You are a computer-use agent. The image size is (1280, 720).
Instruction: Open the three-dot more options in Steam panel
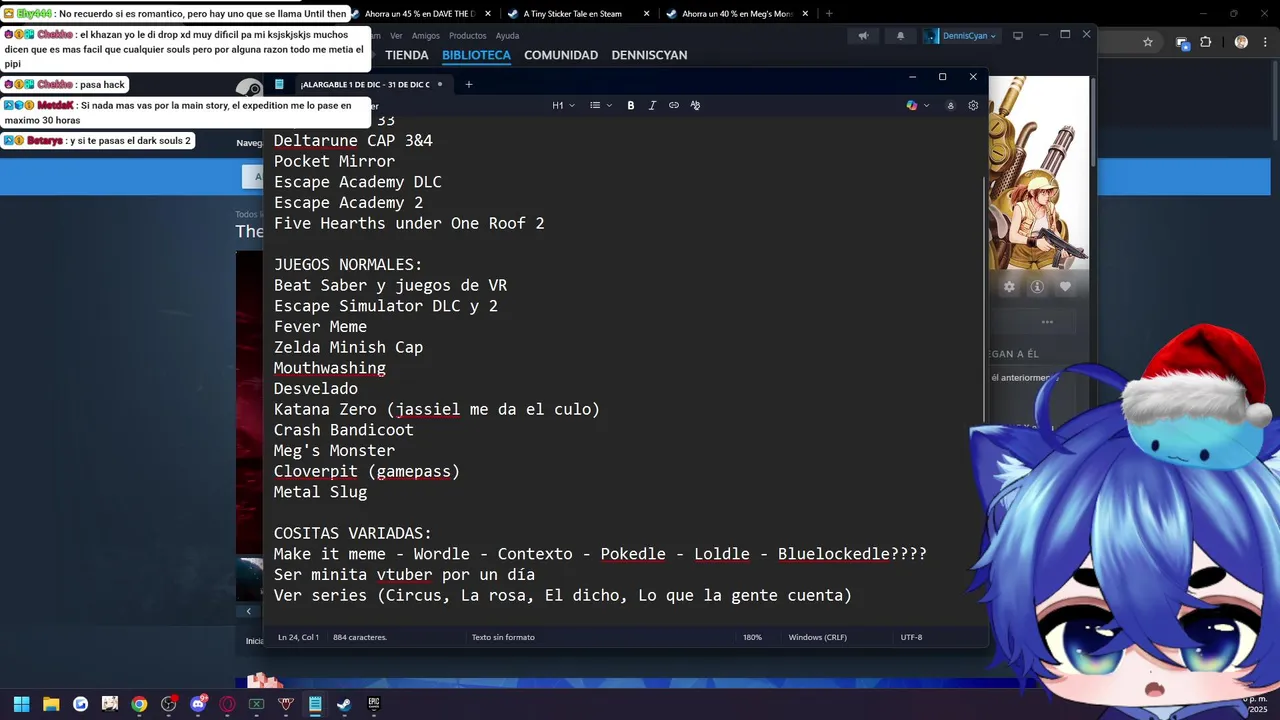pos(1047,322)
